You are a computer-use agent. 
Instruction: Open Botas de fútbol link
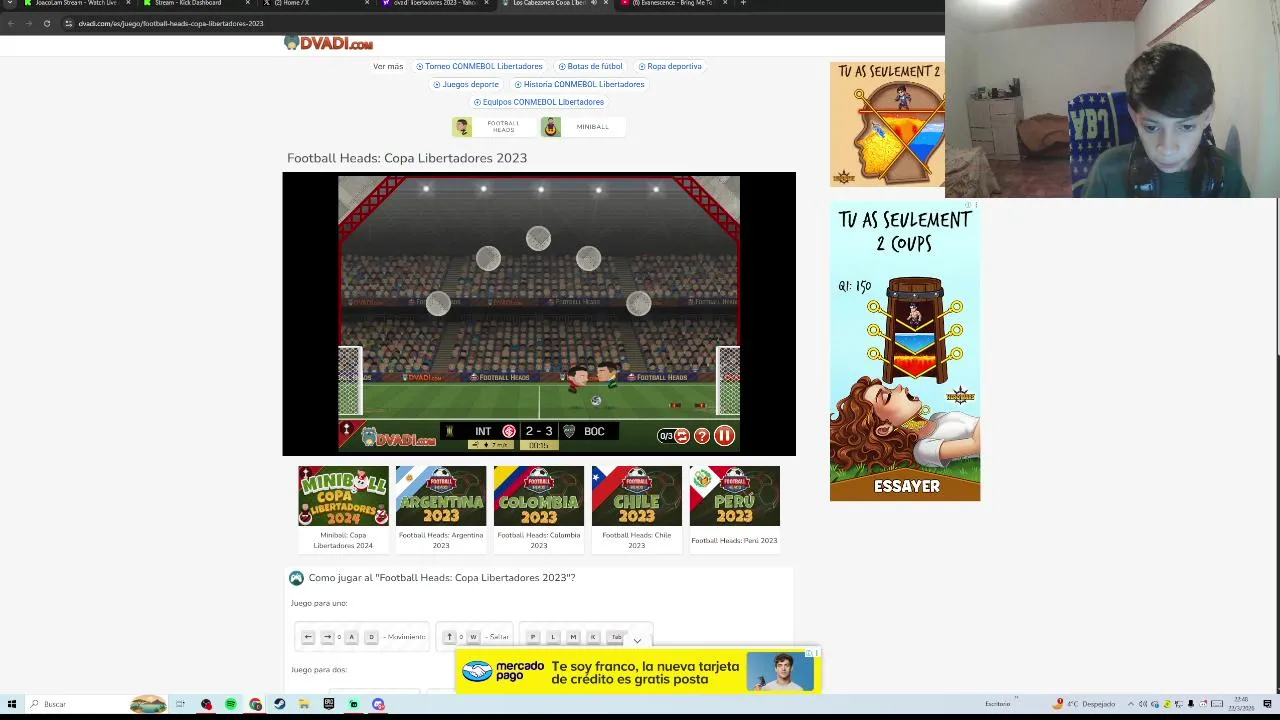tap(590, 66)
